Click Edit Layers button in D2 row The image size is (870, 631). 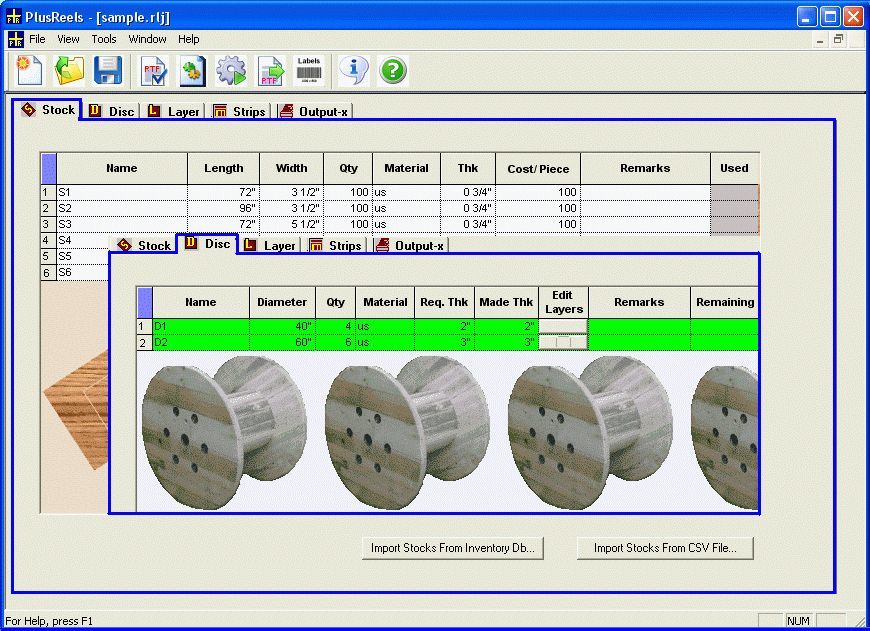click(x=563, y=342)
